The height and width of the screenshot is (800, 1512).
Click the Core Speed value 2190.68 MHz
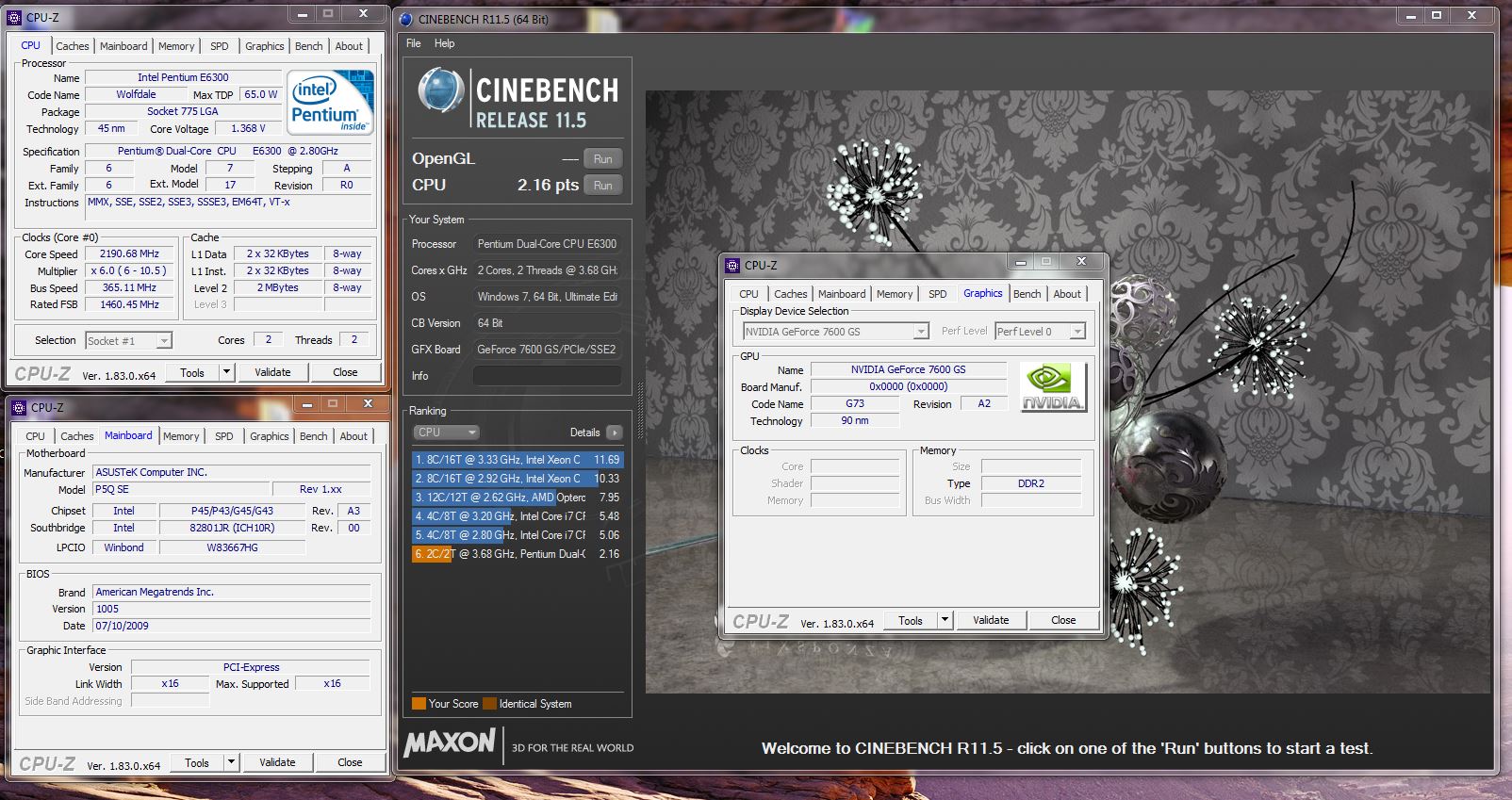tap(129, 254)
